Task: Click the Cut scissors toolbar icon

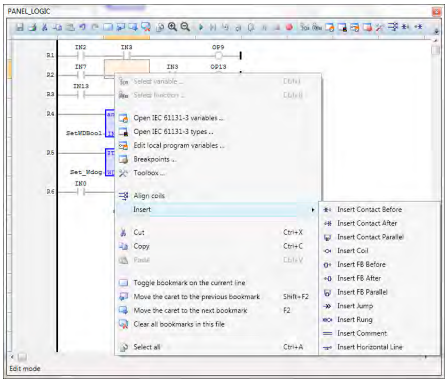Action: [45, 27]
